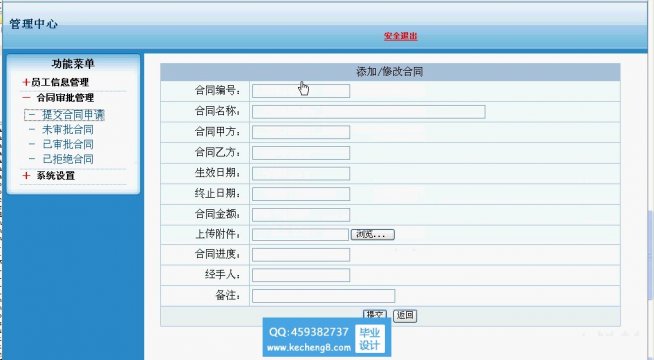Screen dimensions: 654x360
Task: Select the 合同甲方 input field
Action: click(301, 132)
